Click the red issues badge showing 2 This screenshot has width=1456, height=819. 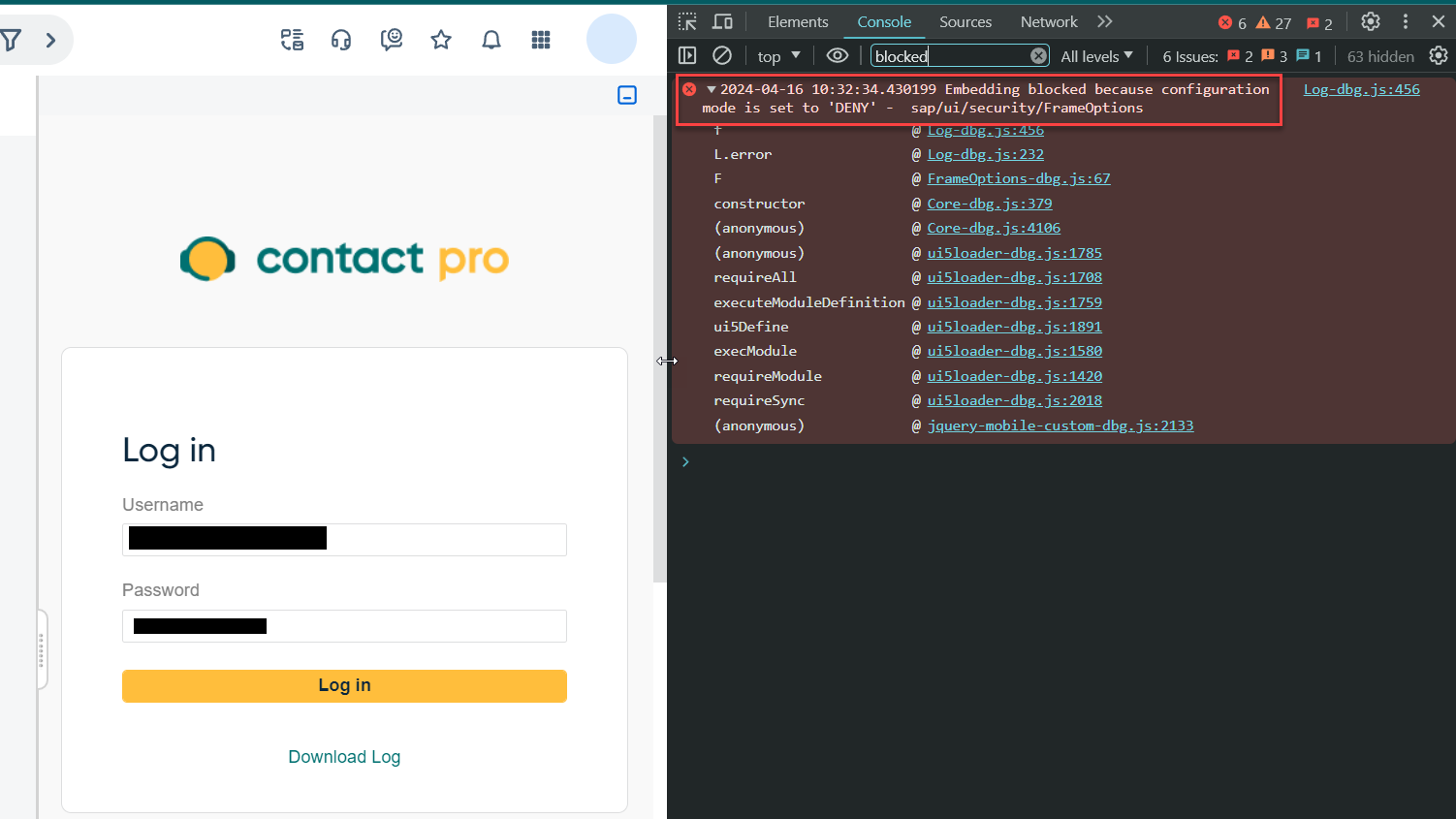pyautogui.click(x=1240, y=56)
